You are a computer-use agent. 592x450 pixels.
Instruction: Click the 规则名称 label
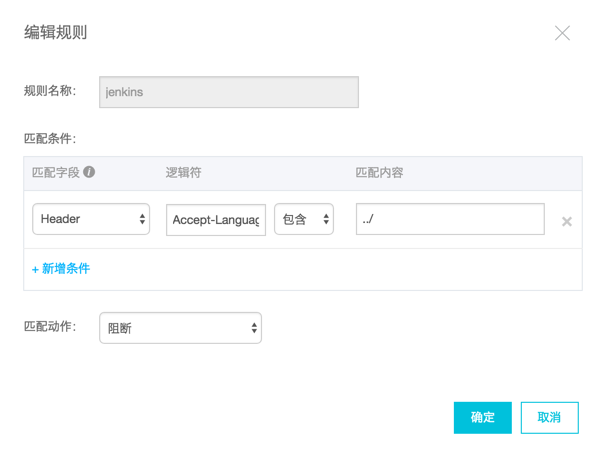[x=50, y=91]
